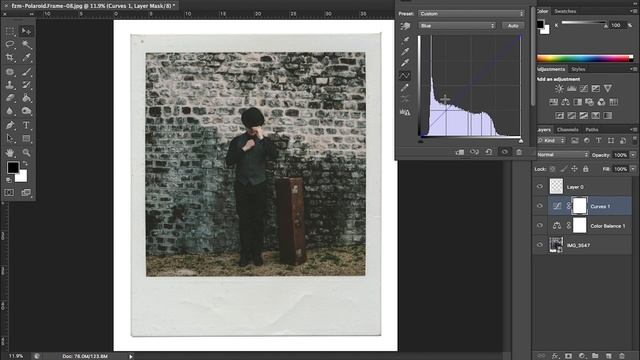The width and height of the screenshot is (640, 360).
Task: Hide the IMG_3547 layer
Action: click(540, 245)
